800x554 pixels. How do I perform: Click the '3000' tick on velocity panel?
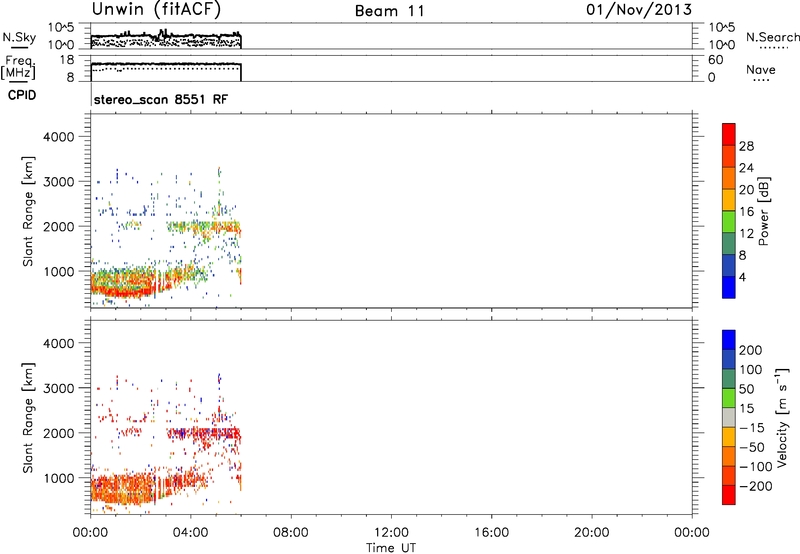(59, 388)
